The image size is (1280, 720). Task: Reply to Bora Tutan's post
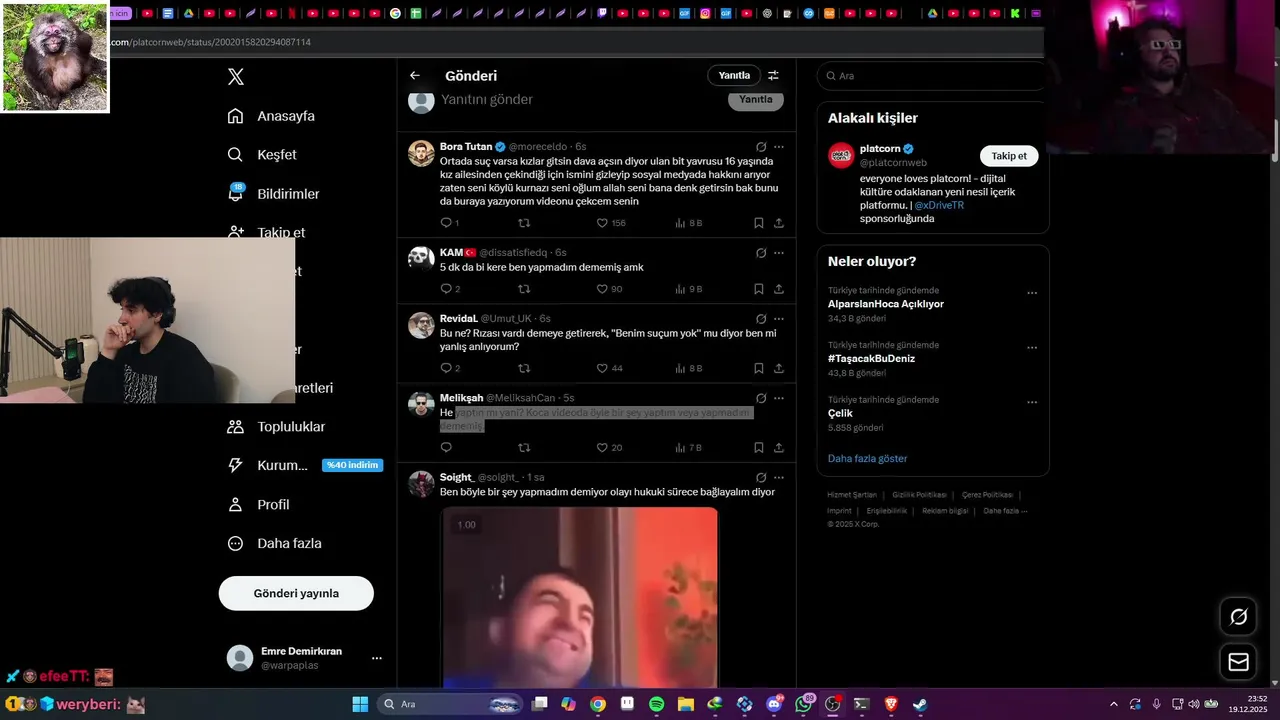coord(446,223)
